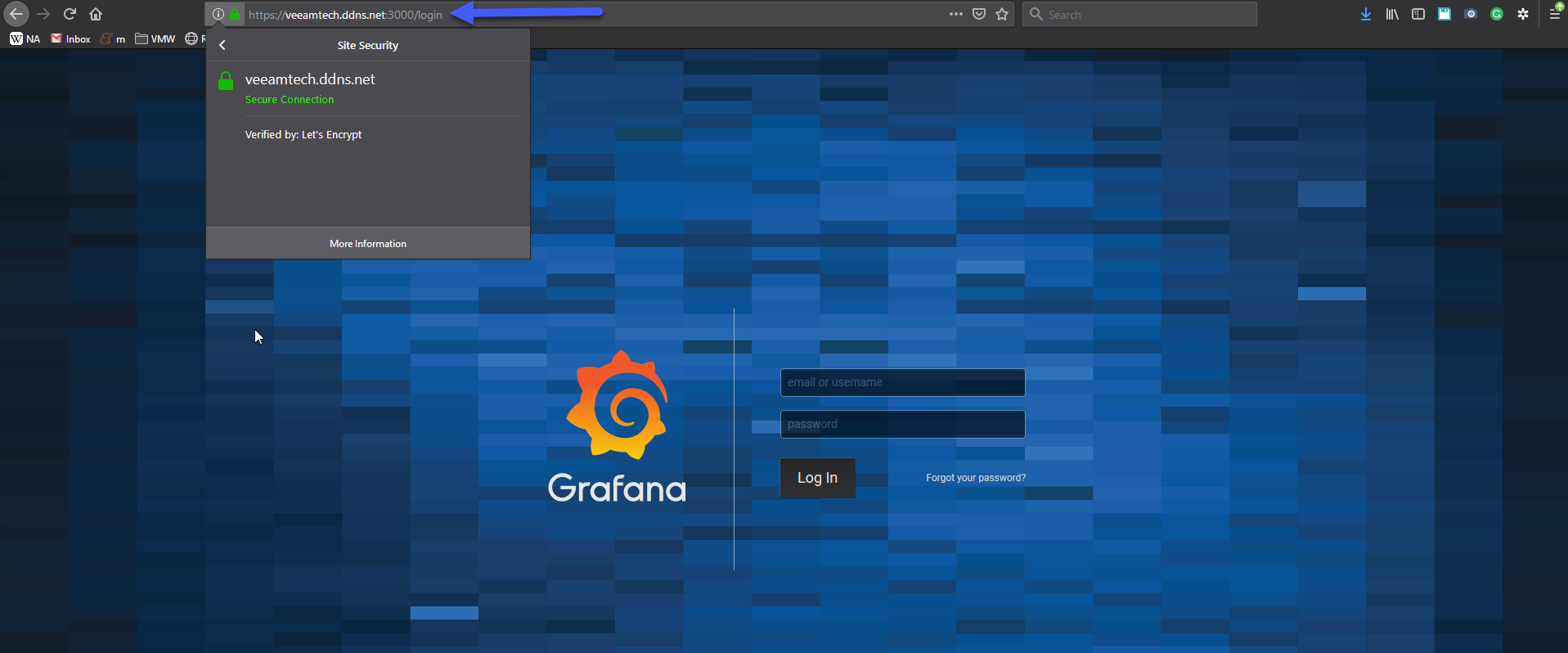Open the 'm' bookmark

[x=113, y=38]
